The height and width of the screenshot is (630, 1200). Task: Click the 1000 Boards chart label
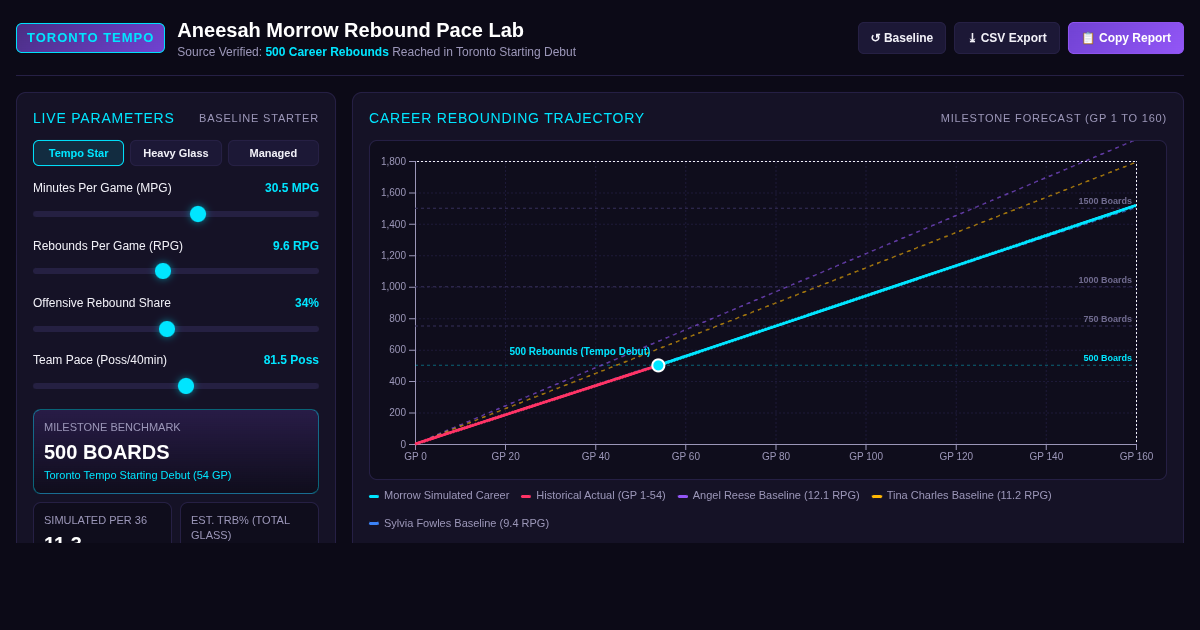point(1105,280)
